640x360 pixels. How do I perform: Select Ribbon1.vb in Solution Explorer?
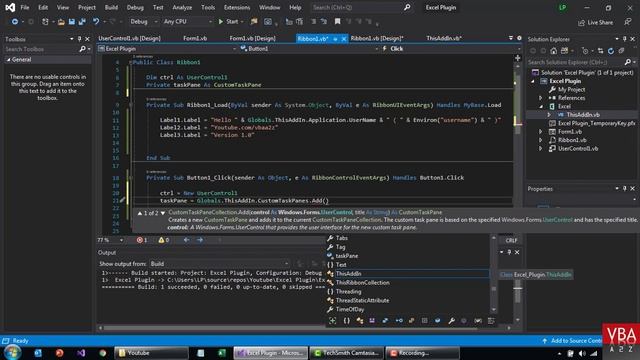pos(572,140)
